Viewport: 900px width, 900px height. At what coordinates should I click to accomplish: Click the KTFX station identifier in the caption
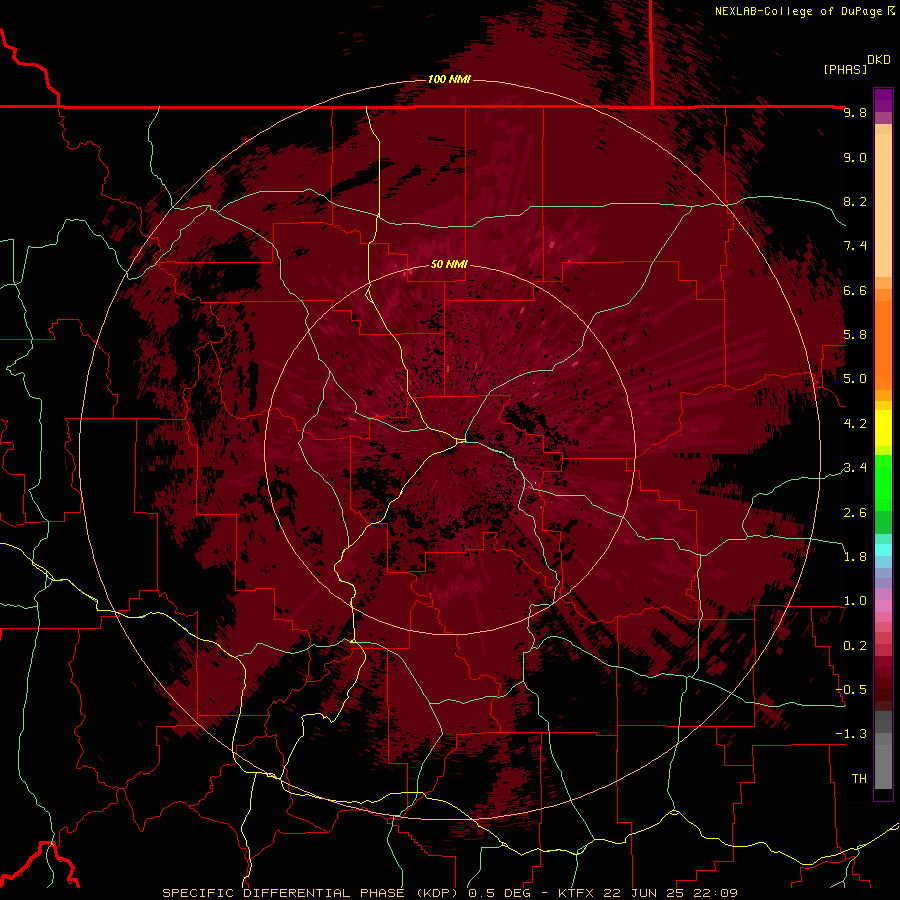[x=577, y=893]
